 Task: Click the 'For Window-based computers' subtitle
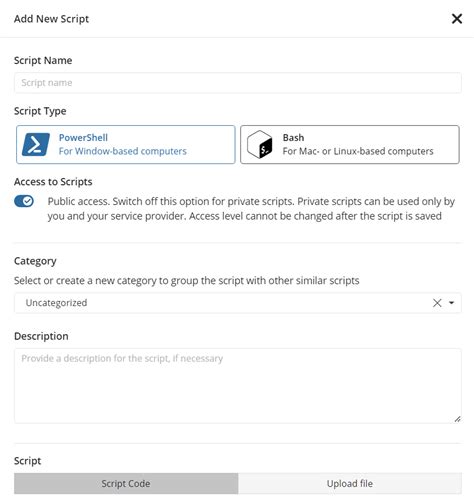pyautogui.click(x=123, y=151)
